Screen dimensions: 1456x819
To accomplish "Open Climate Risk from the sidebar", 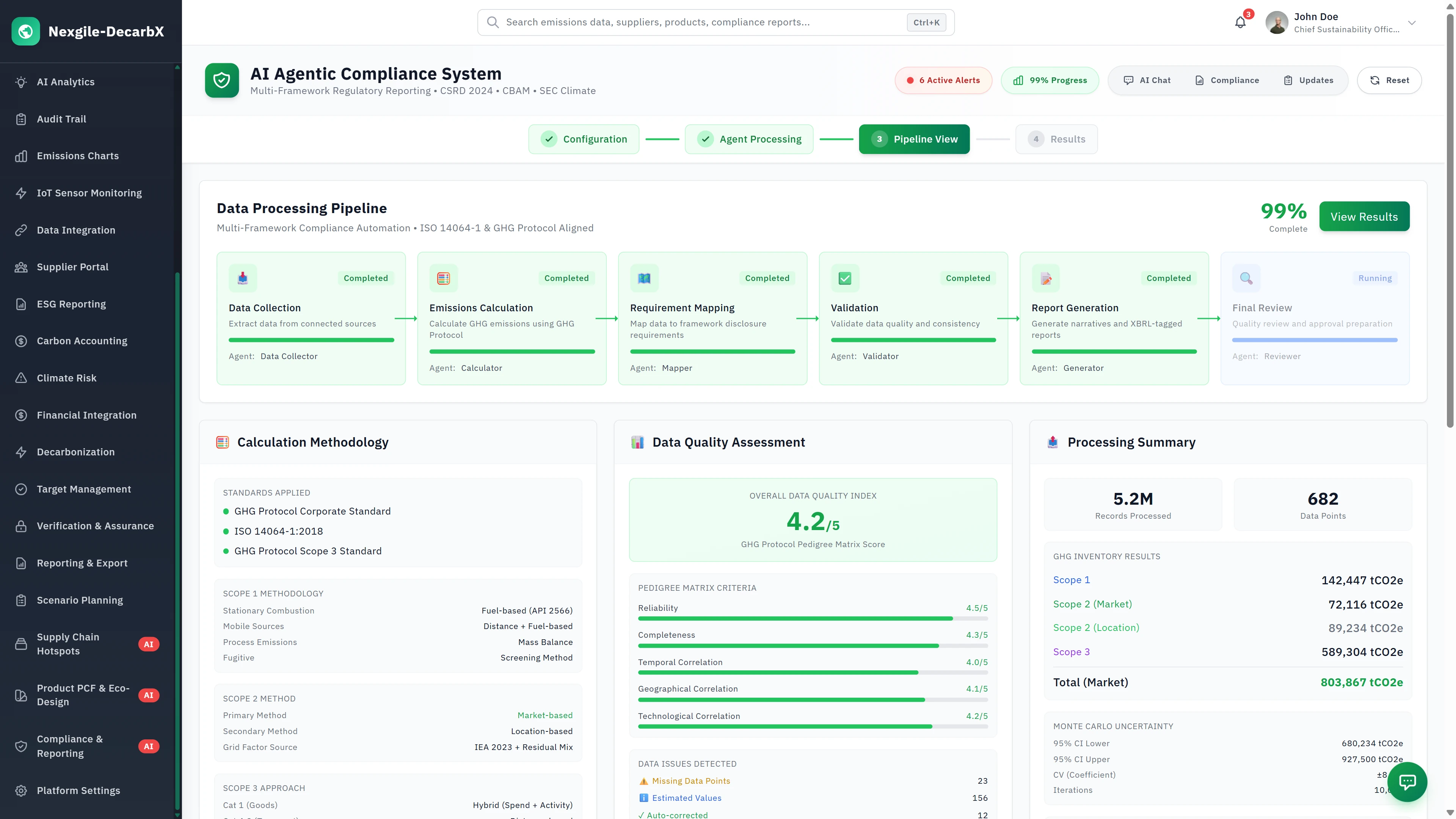I will point(66,378).
